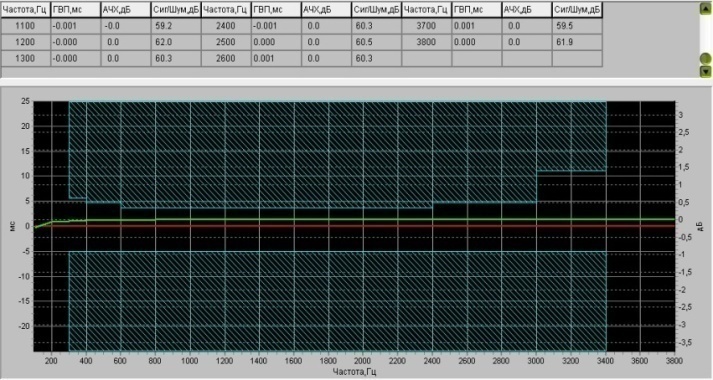The height and width of the screenshot is (380, 713).
Task: Click the -0.000 ГВП cell beside 1300
Action: click(75, 59)
